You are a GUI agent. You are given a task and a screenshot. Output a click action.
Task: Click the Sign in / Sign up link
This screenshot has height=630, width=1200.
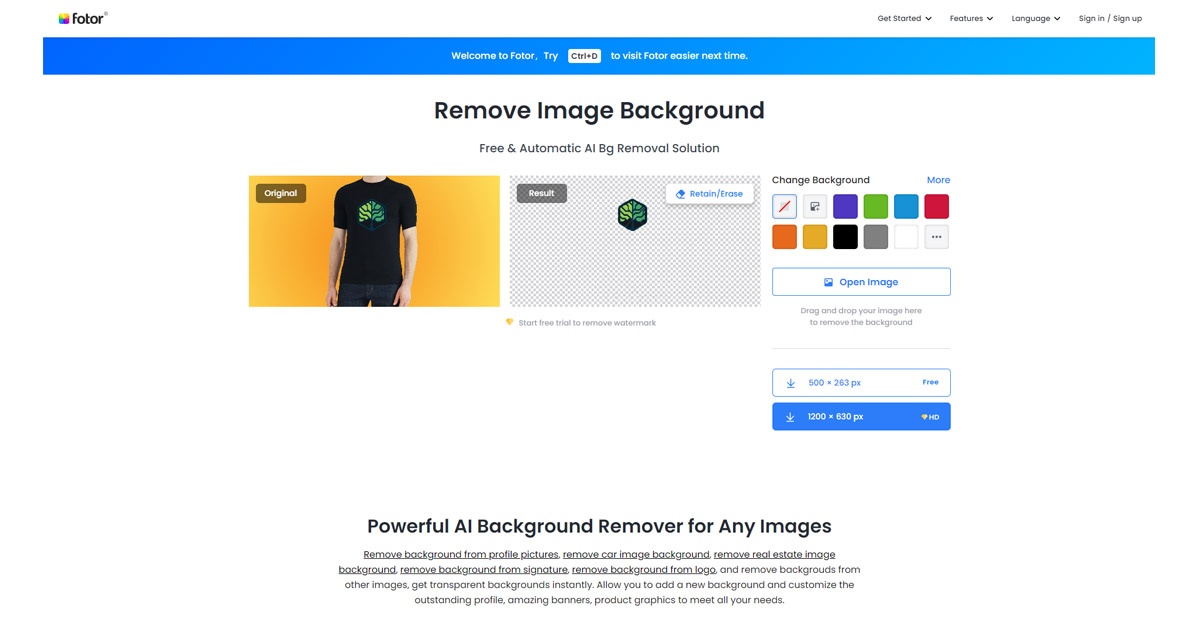[1110, 18]
